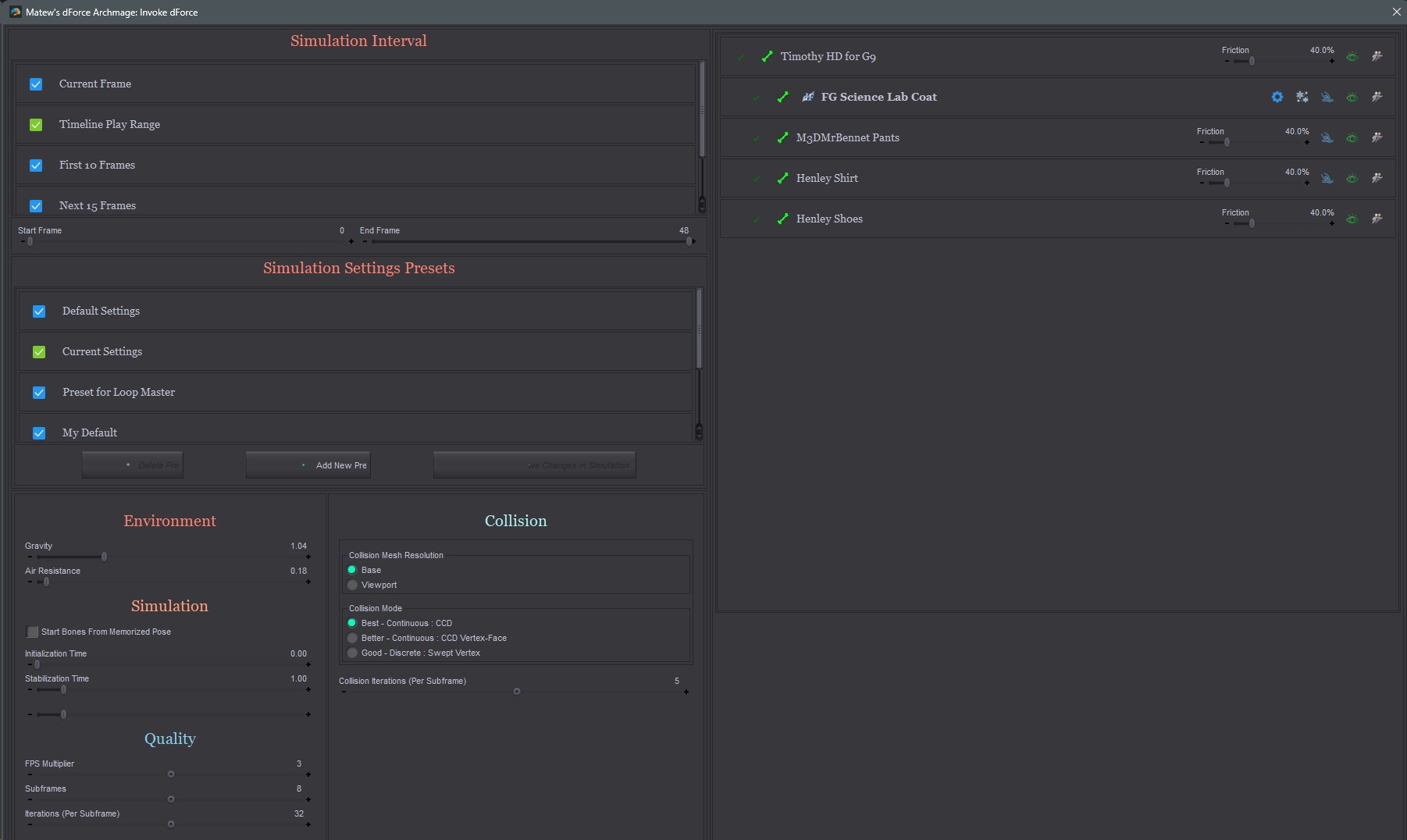Click the green bone icon beside Henley Shirt
Screen dimensions: 1407x840
782,178
